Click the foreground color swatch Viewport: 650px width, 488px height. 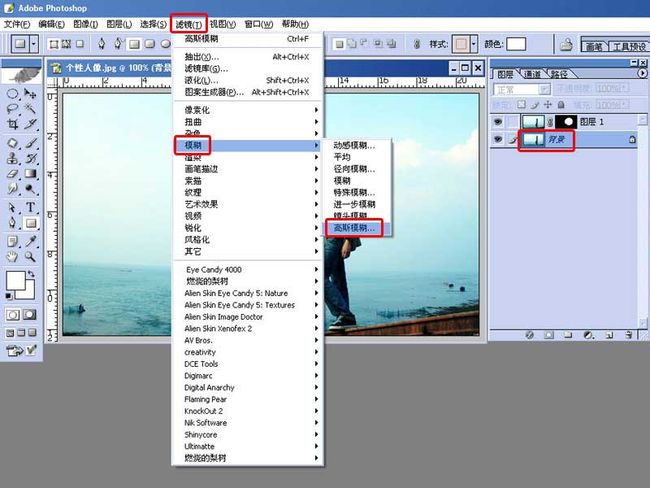pos(15,281)
